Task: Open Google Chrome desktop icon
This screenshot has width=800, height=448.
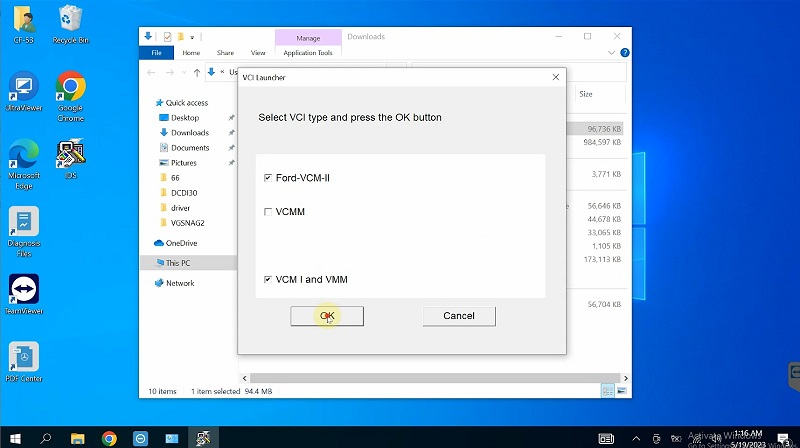Action: click(x=70, y=90)
